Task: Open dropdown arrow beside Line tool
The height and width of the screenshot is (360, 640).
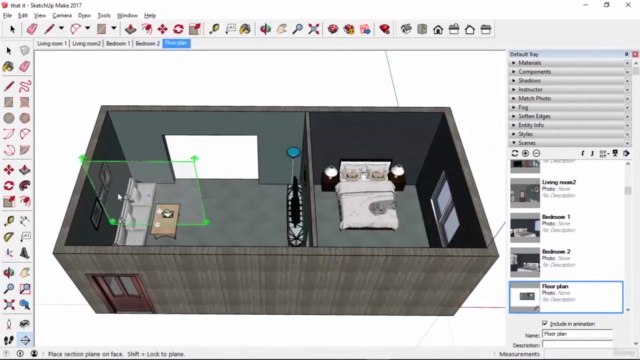Action: tap(61, 29)
